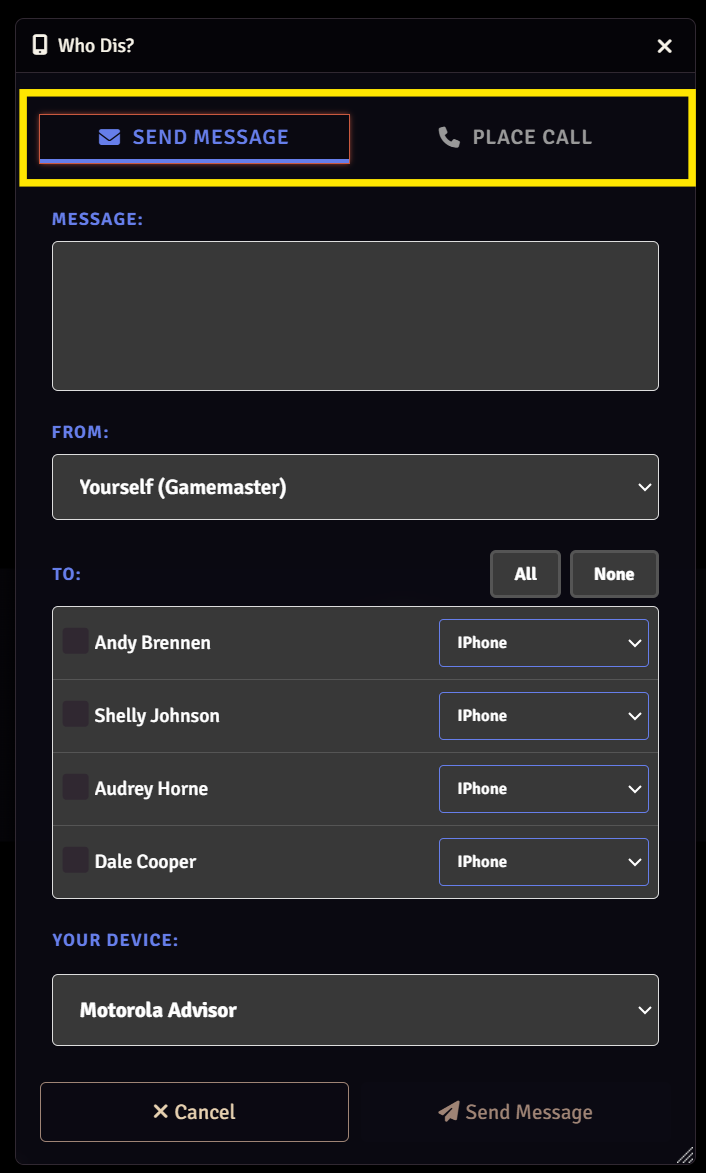Click inside the Message text area
The height and width of the screenshot is (1173, 706).
click(355, 316)
